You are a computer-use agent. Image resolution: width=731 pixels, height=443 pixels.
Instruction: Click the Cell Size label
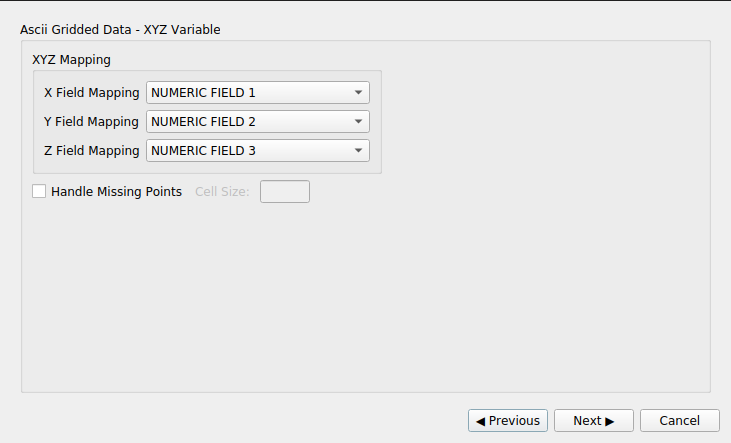(222, 191)
